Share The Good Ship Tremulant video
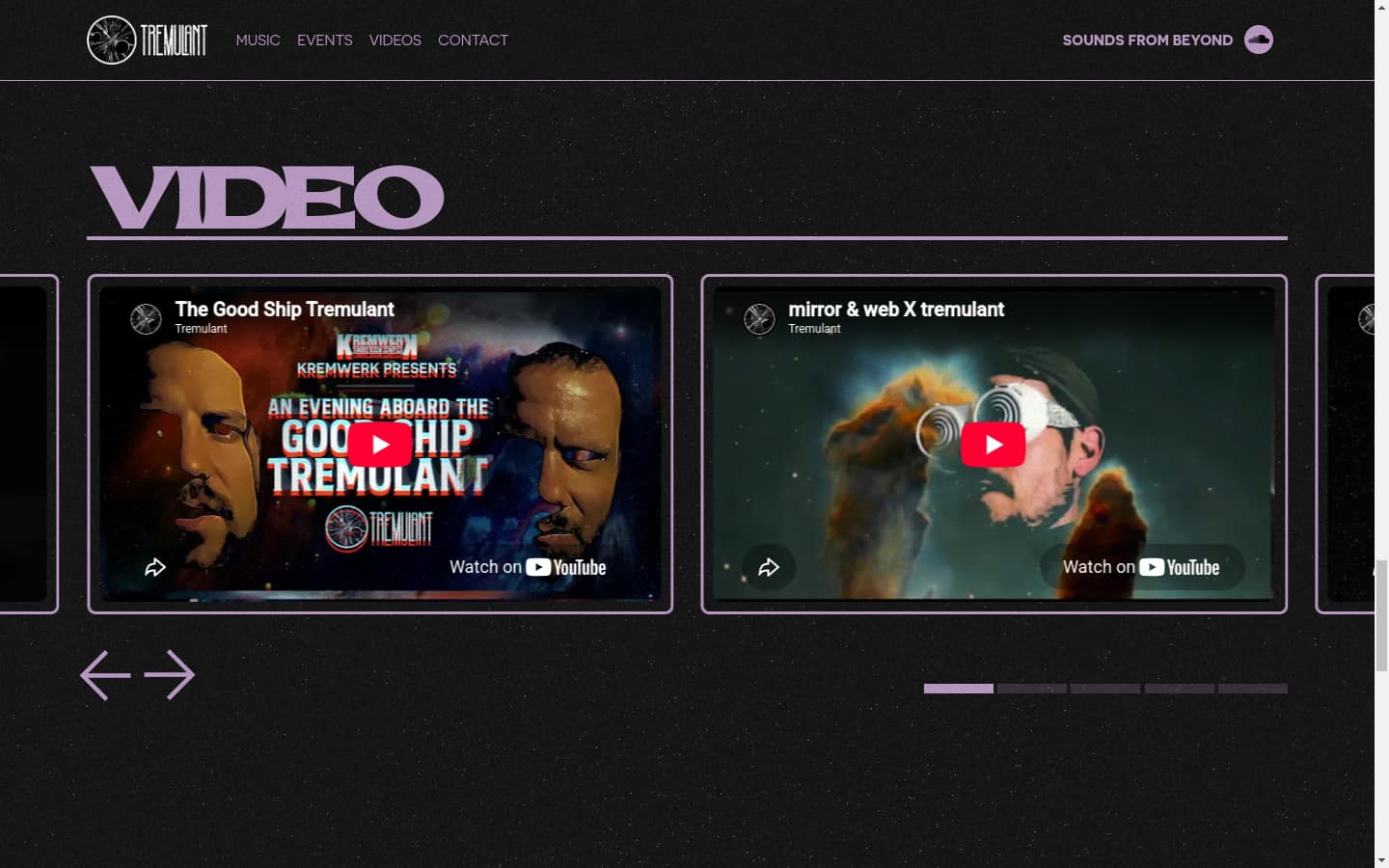 tap(155, 567)
